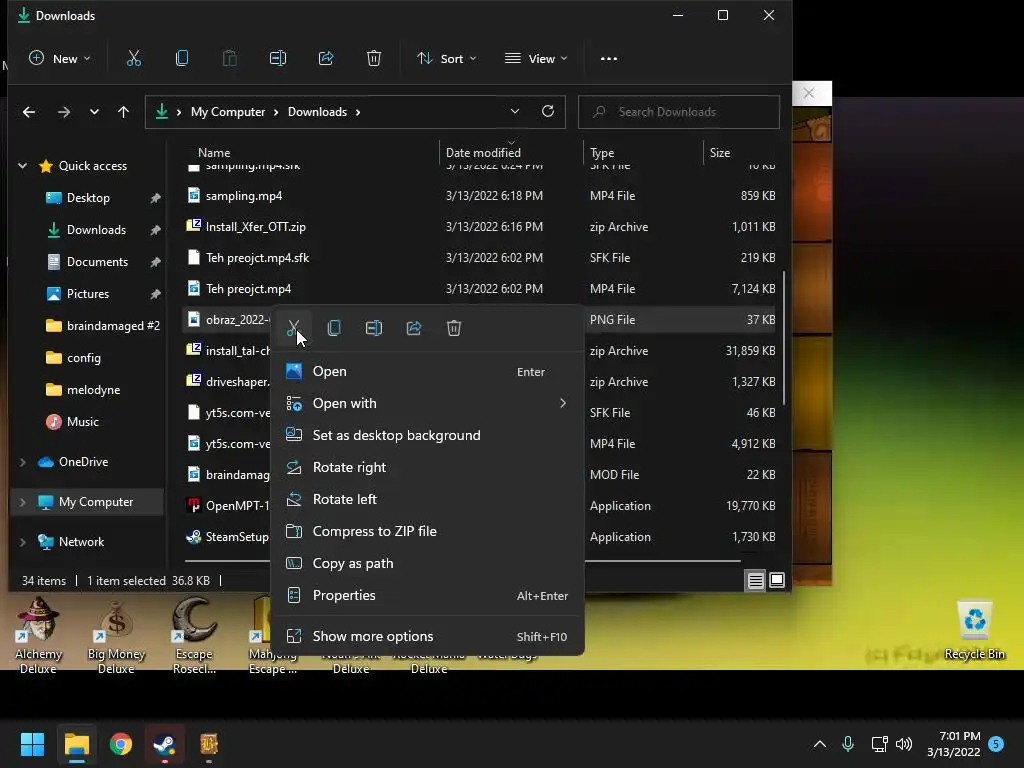Click the Rename icon in the Explorer toolbar
Image resolution: width=1024 pixels, height=768 pixels.
point(278,59)
